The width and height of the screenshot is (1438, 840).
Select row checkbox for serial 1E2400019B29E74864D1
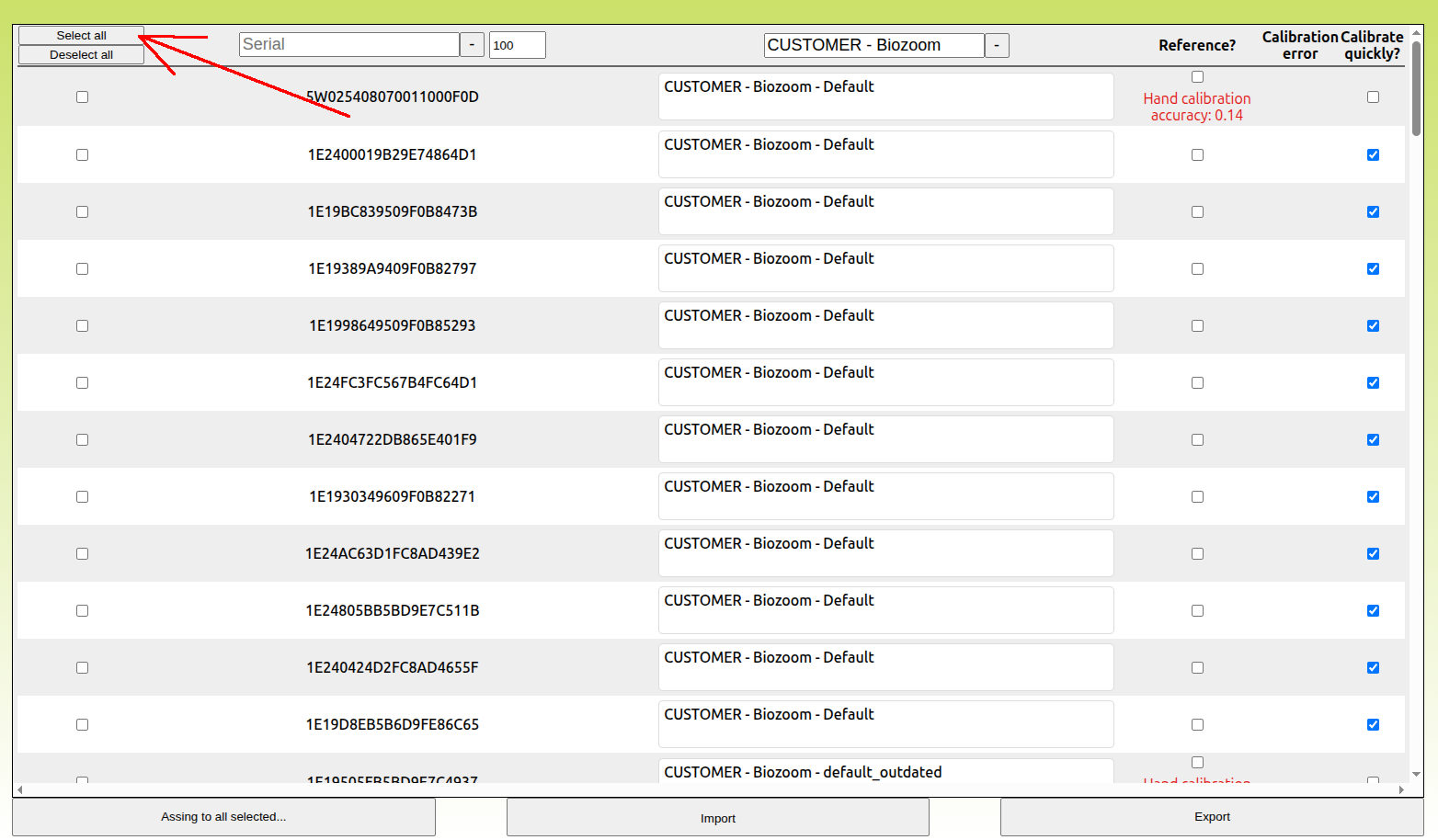(83, 154)
